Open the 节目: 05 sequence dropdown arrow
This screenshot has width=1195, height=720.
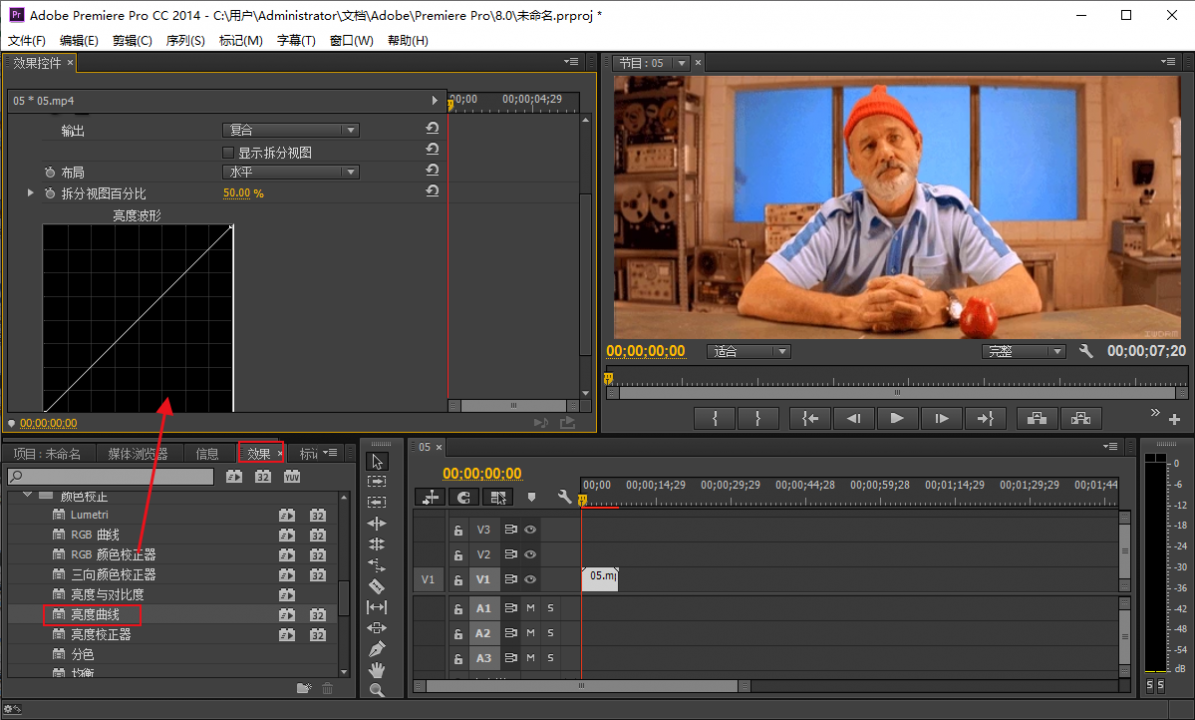pos(681,63)
